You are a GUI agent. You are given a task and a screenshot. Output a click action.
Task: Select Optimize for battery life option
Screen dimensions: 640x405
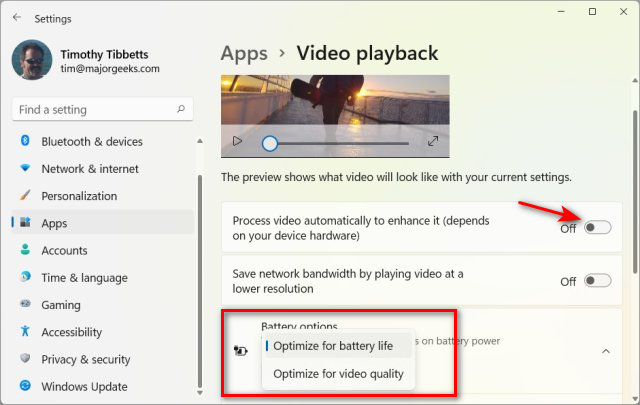tap(338, 346)
